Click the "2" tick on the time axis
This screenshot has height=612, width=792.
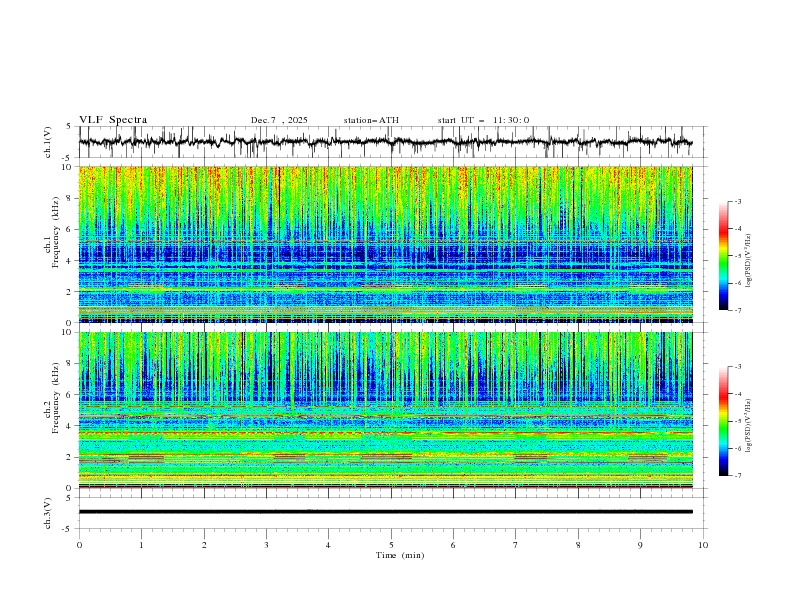click(204, 545)
